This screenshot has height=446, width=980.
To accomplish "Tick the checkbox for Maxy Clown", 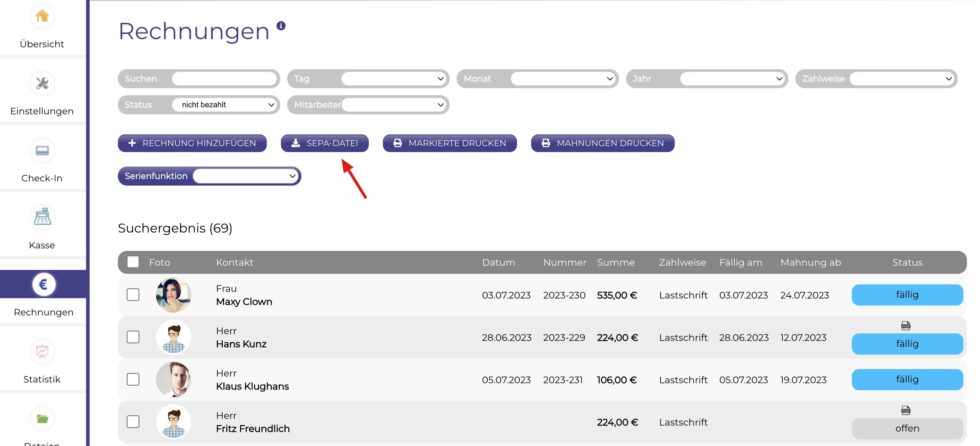I will tap(133, 295).
